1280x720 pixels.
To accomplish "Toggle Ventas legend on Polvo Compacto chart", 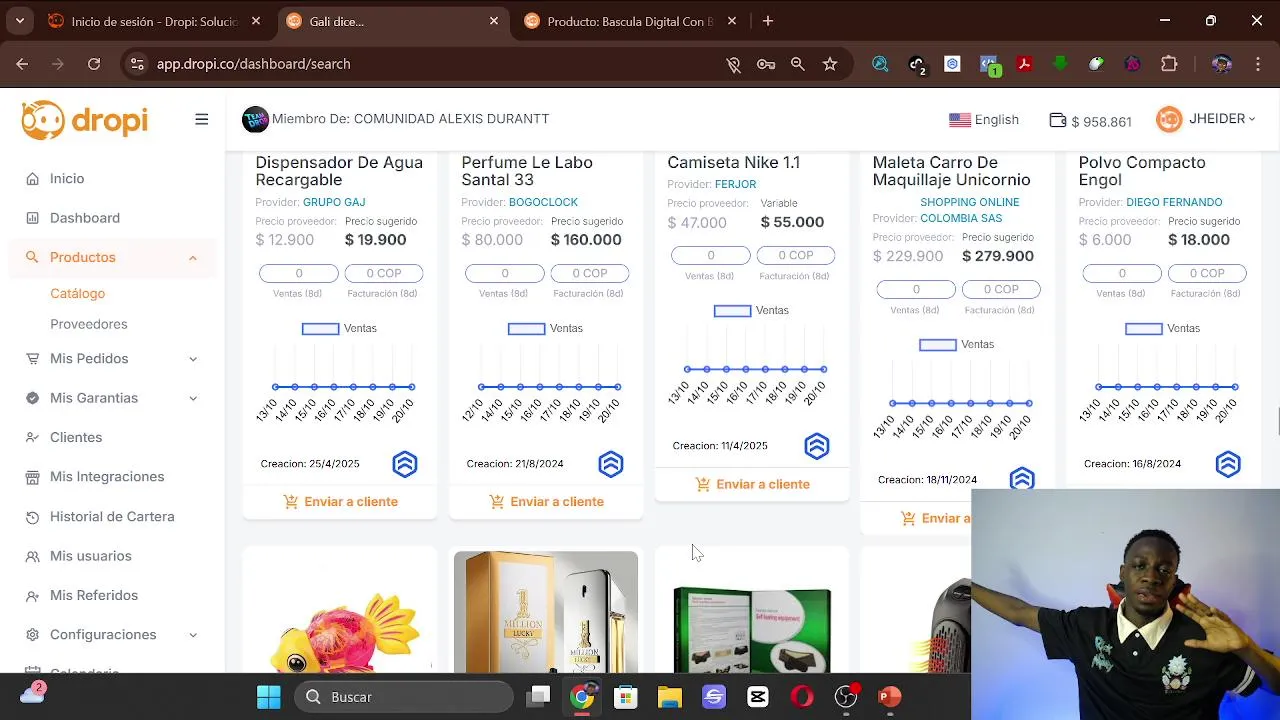I will (1162, 329).
